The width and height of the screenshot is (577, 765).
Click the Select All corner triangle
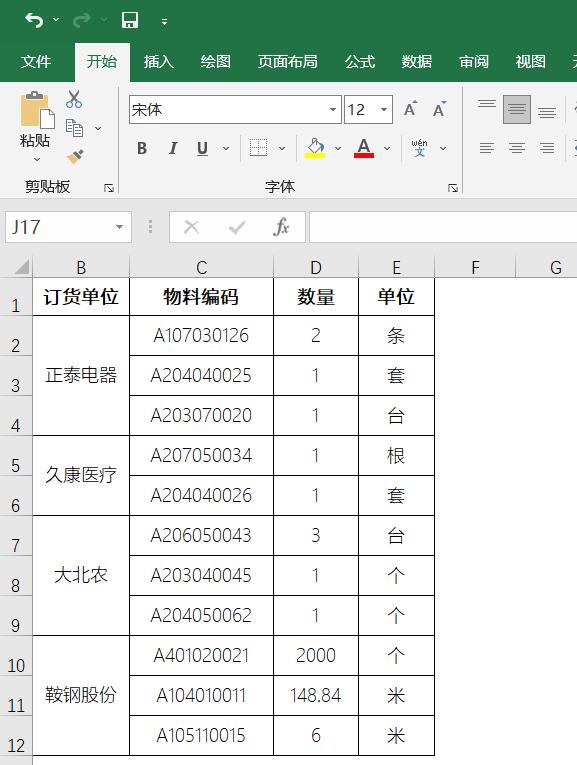click(x=21, y=267)
